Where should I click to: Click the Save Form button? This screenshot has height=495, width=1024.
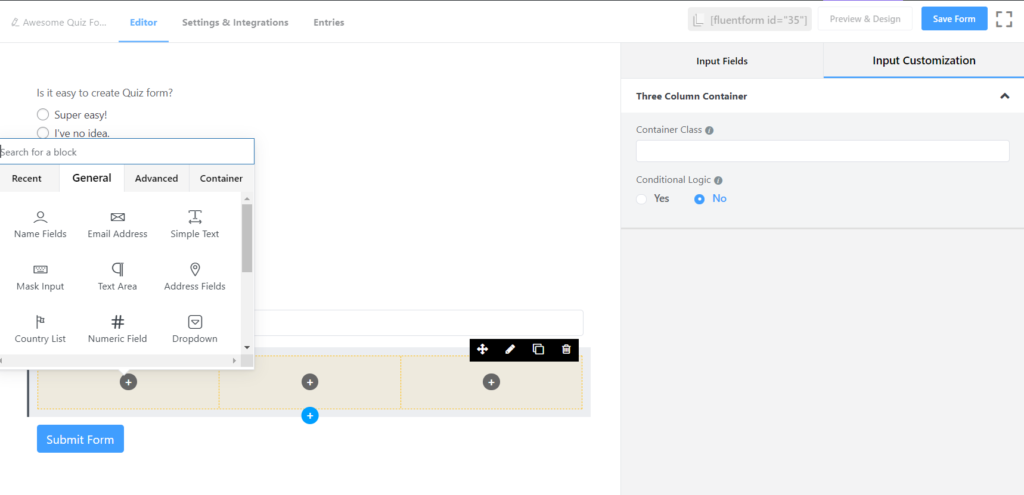pyautogui.click(x=954, y=19)
